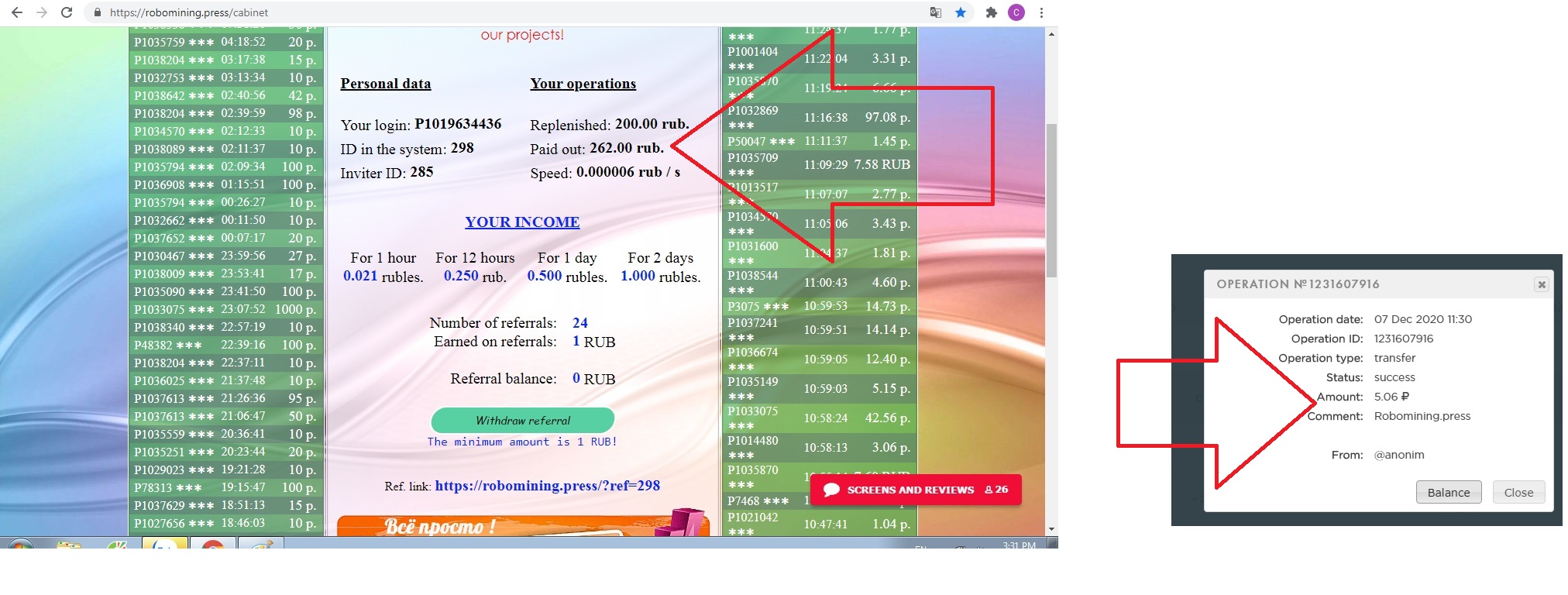
Task: Click the page scrollbar down arrow
Action: (1051, 529)
